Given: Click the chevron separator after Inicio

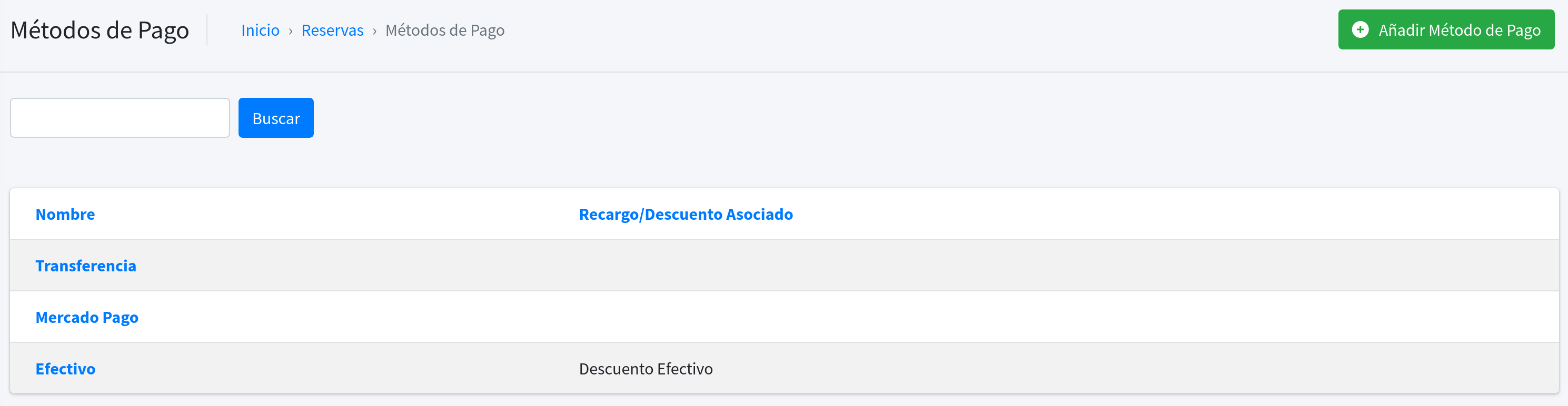Looking at the screenshot, I should [290, 30].
